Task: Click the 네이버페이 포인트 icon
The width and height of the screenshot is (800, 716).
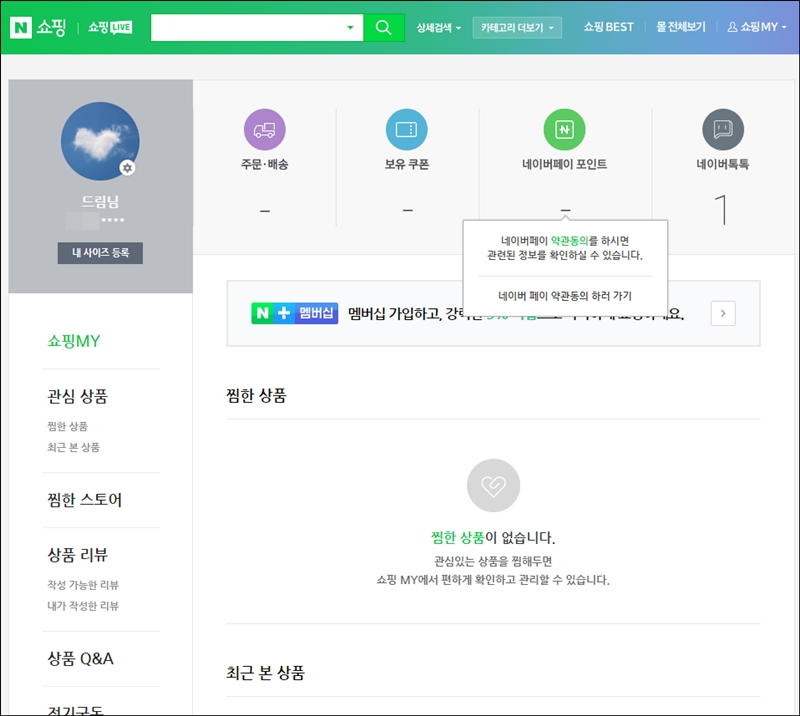Action: (564, 130)
